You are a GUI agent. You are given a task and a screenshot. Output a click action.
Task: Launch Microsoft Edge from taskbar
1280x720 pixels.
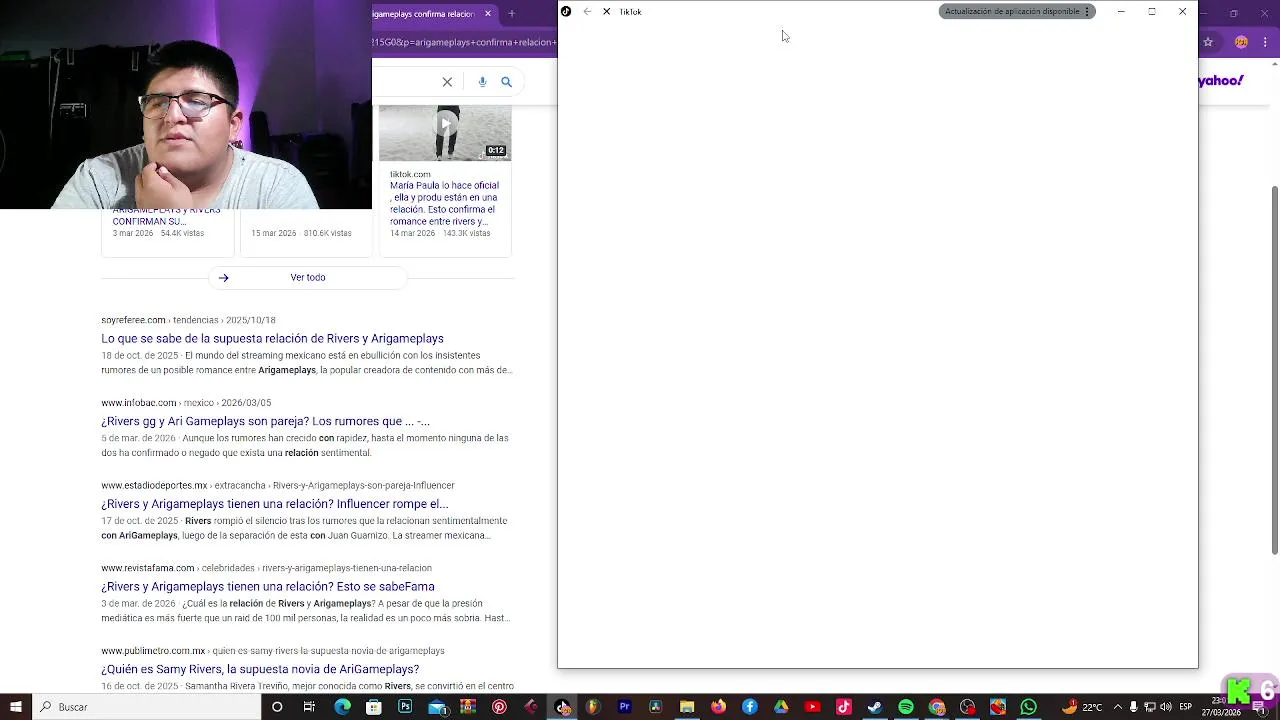(x=342, y=707)
